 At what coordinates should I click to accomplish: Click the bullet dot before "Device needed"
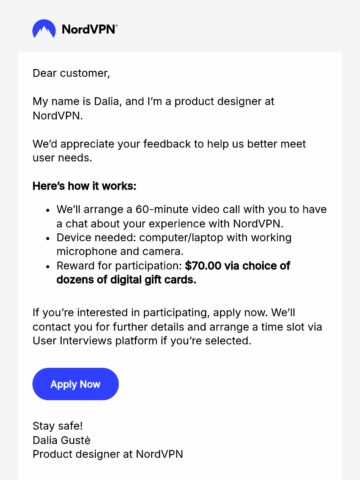(48, 238)
